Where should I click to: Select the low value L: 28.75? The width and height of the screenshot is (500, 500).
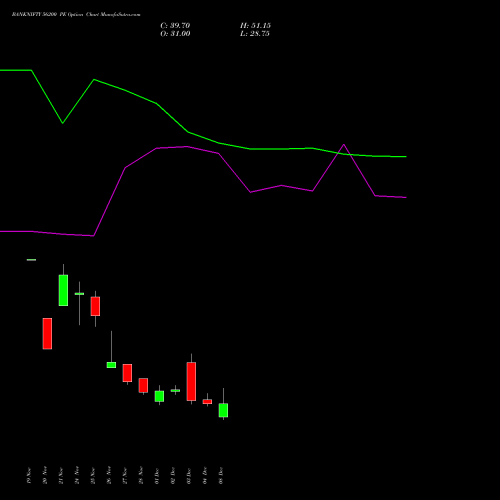(x=255, y=34)
